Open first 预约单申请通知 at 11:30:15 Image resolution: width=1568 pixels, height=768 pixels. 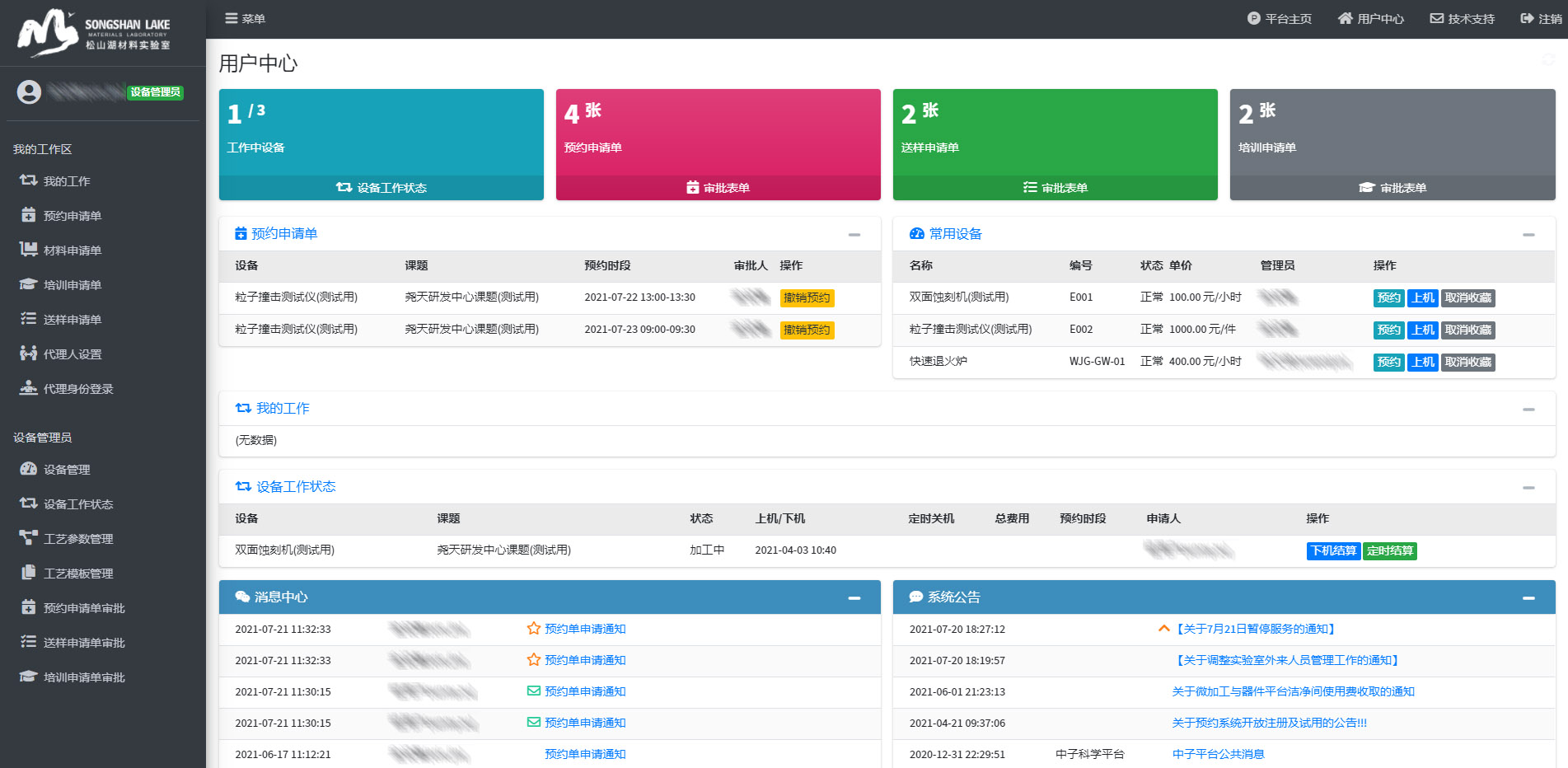[x=585, y=691]
